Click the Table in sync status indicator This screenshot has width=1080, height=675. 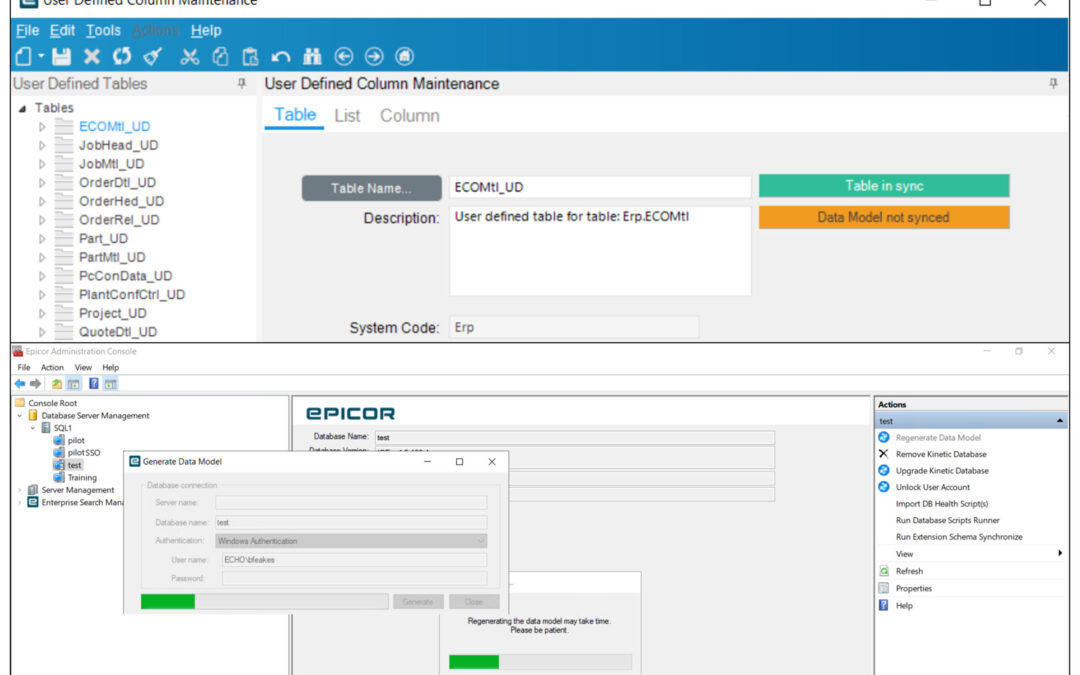[x=884, y=186]
